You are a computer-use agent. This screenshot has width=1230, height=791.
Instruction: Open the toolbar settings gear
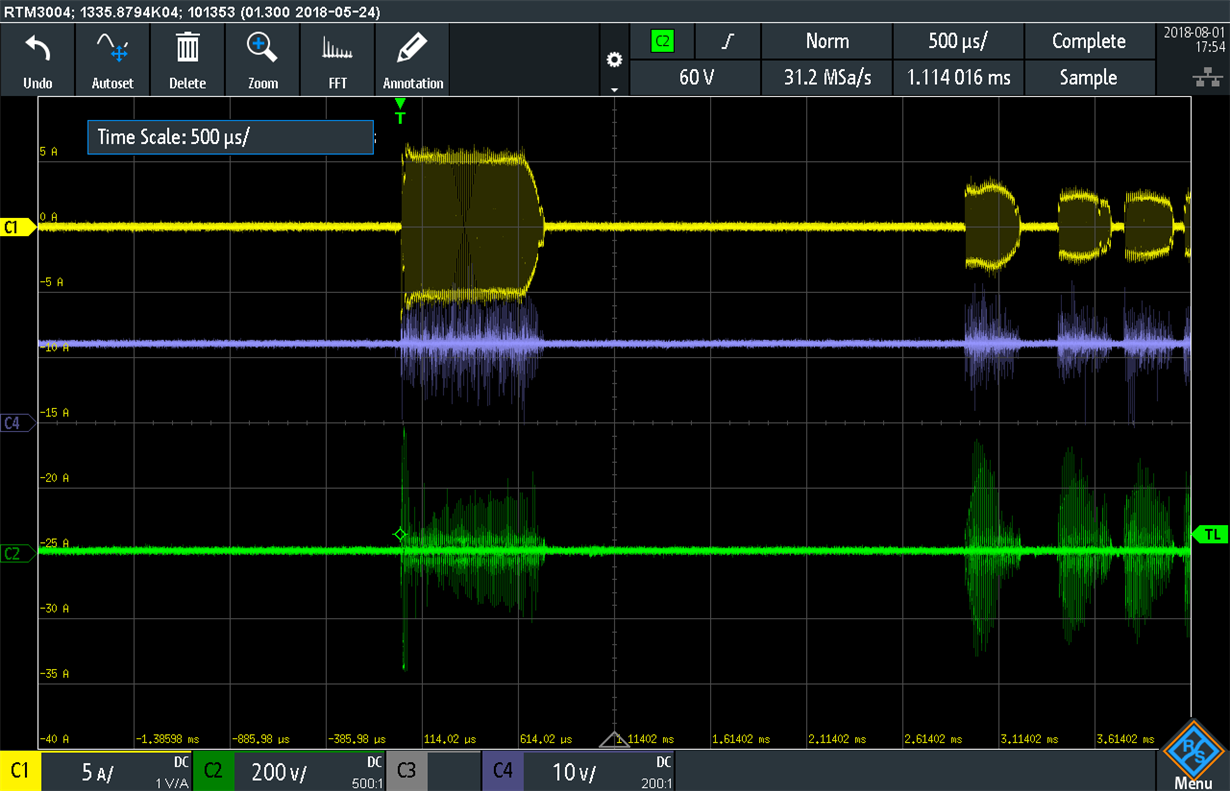(x=615, y=60)
